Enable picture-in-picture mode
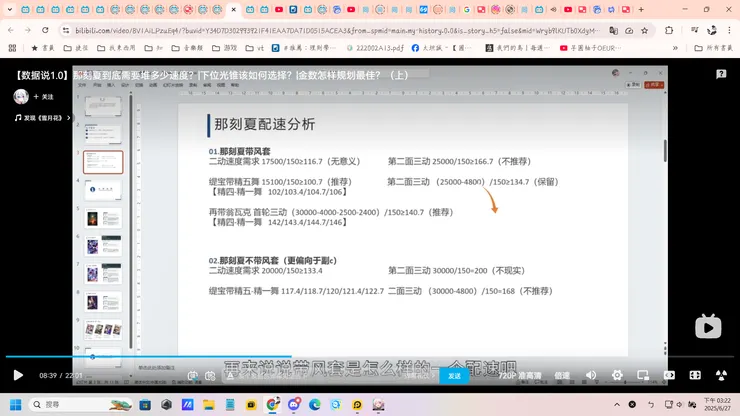This screenshot has width=740, height=416. [643, 375]
